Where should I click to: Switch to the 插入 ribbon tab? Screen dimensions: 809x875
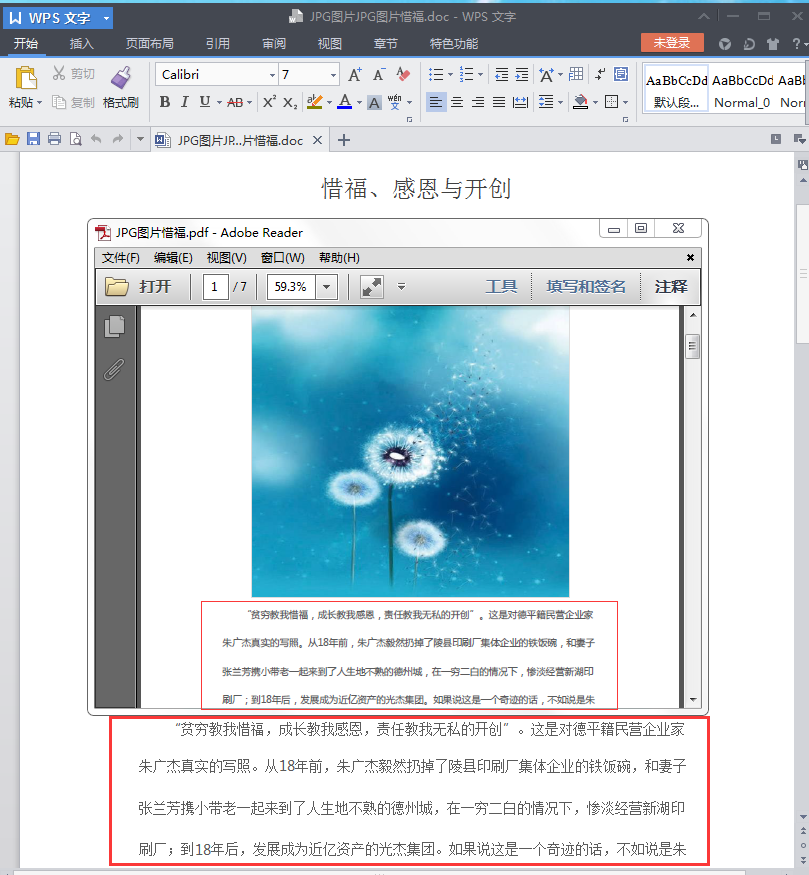pyautogui.click(x=81, y=44)
